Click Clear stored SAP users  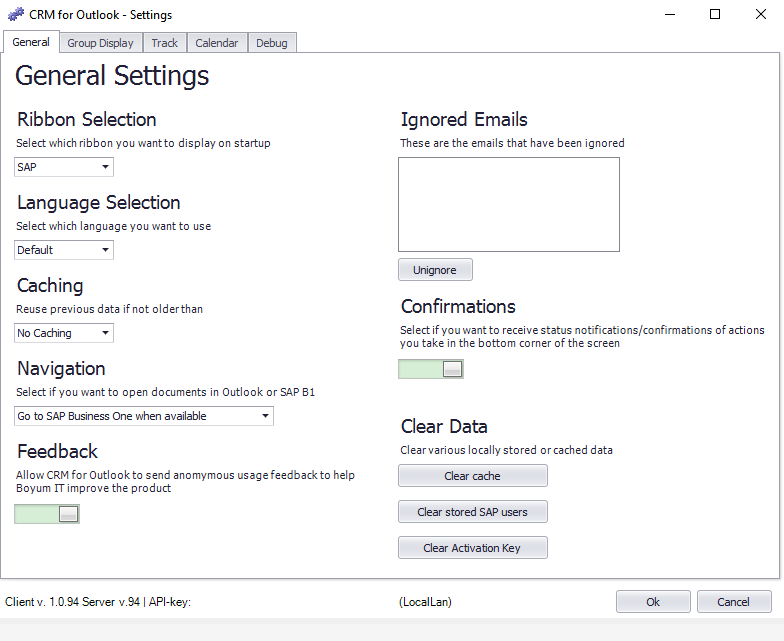pos(472,512)
